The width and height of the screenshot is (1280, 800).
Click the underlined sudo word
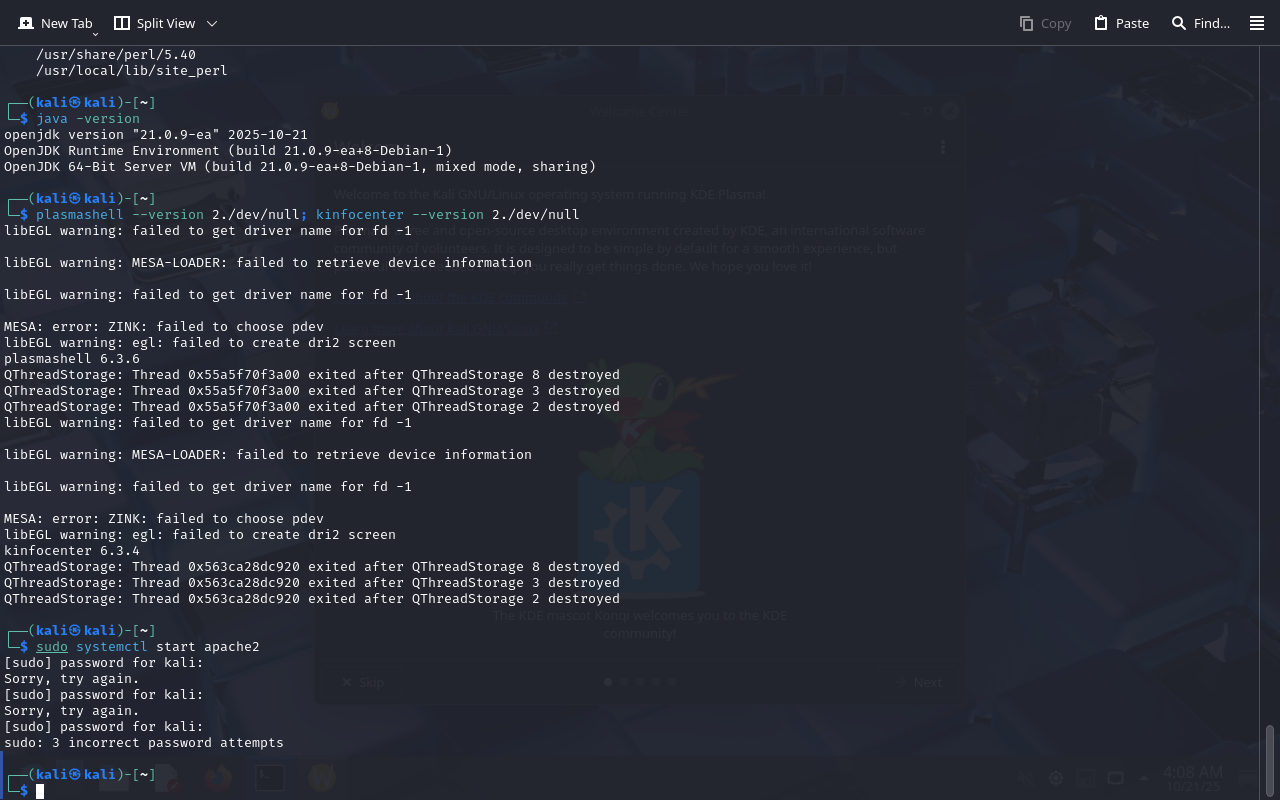(x=52, y=647)
